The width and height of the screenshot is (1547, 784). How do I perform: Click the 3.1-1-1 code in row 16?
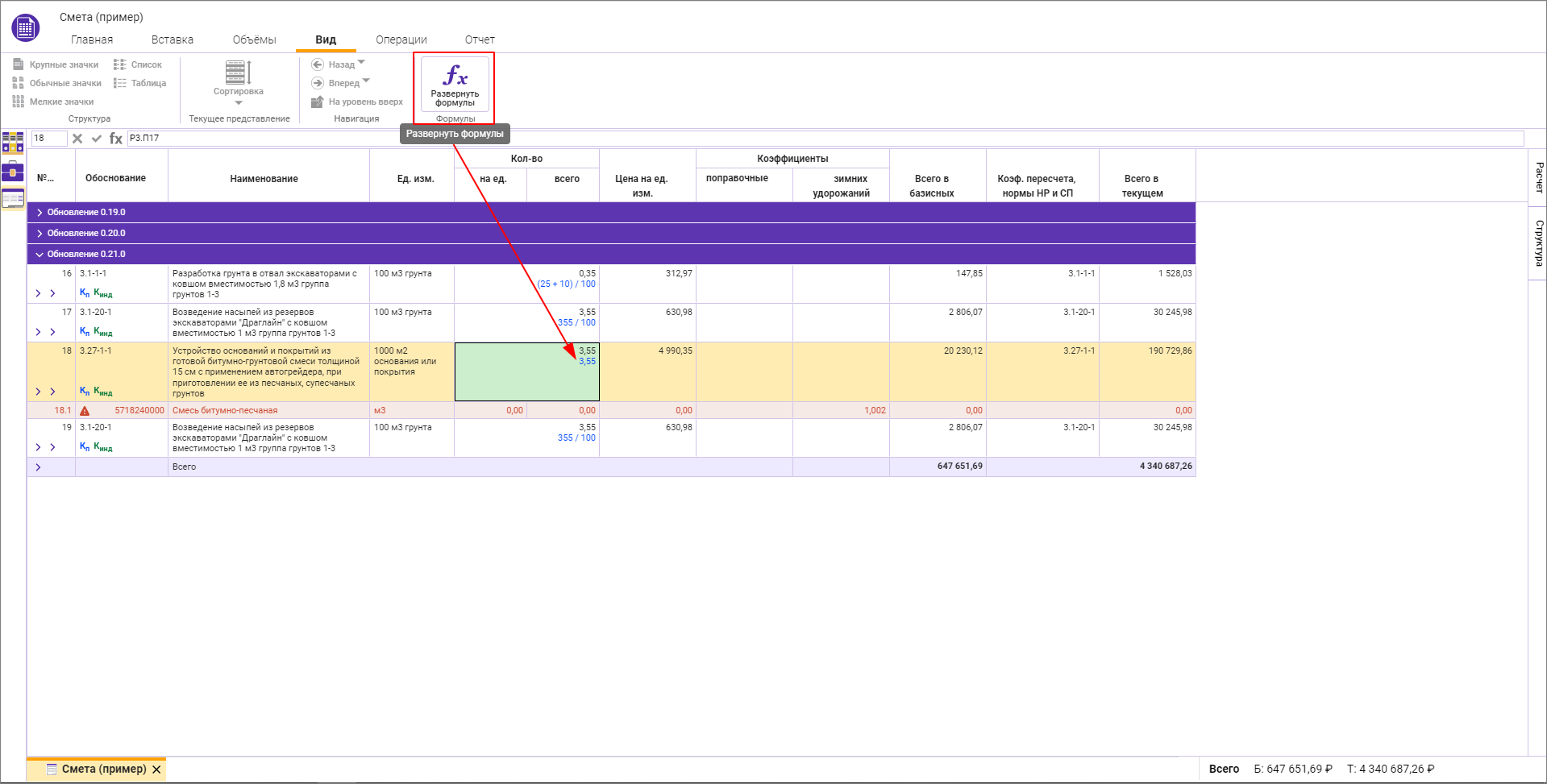[93, 274]
